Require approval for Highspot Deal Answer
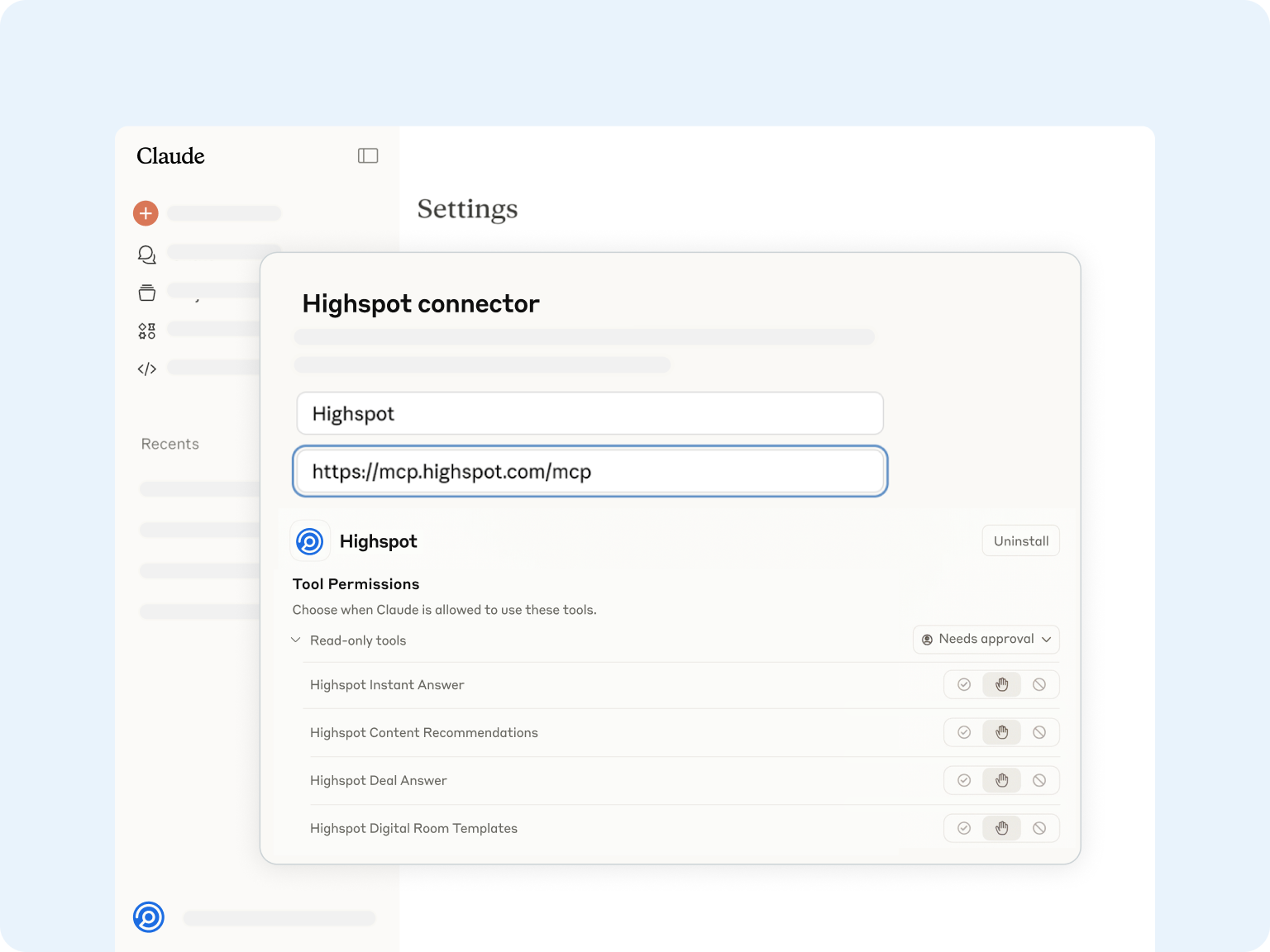Viewport: 1270px width, 952px height. tap(1002, 780)
